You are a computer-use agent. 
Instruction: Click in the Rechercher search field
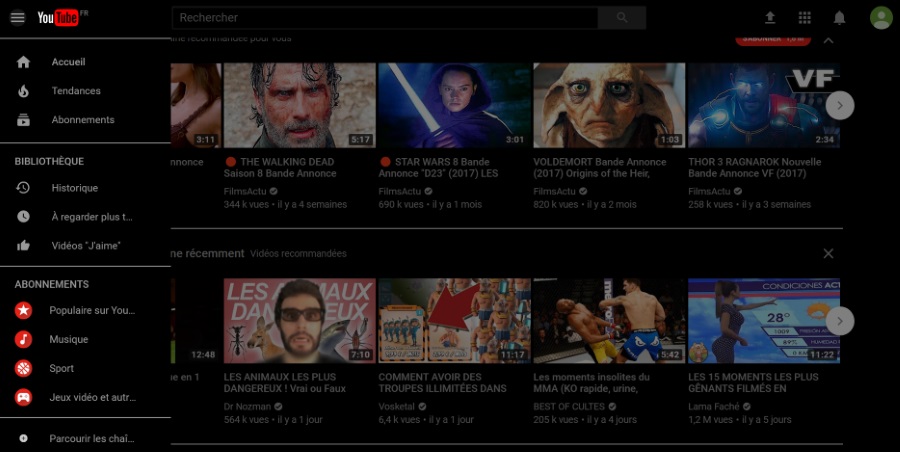tap(385, 17)
